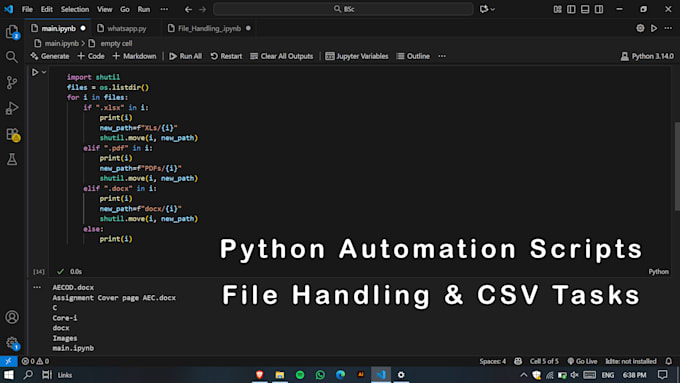Toggle the primary side bar
This screenshot has height=383, width=680.
point(571,9)
